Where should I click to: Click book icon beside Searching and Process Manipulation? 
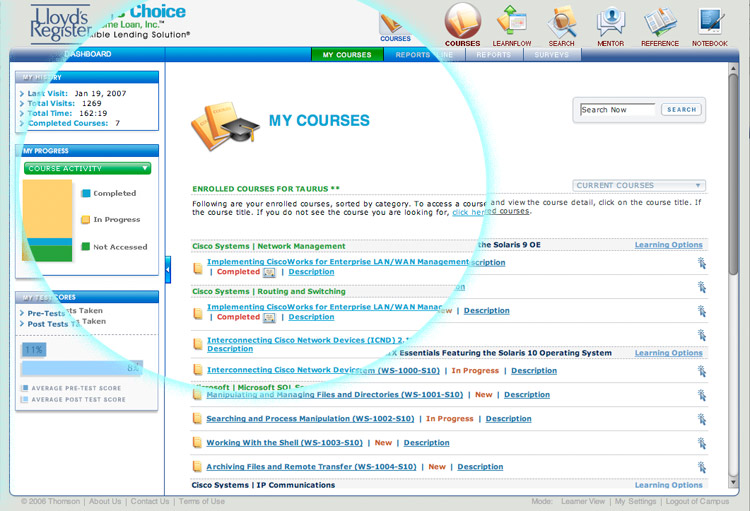pos(197,419)
